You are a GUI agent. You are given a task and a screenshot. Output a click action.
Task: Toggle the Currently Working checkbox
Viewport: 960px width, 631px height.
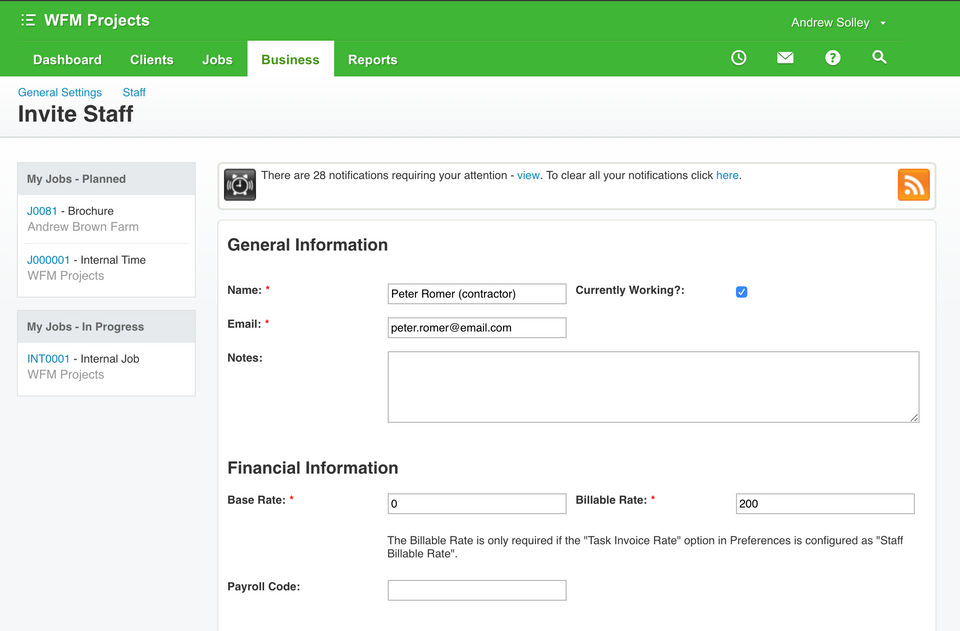coord(741,292)
